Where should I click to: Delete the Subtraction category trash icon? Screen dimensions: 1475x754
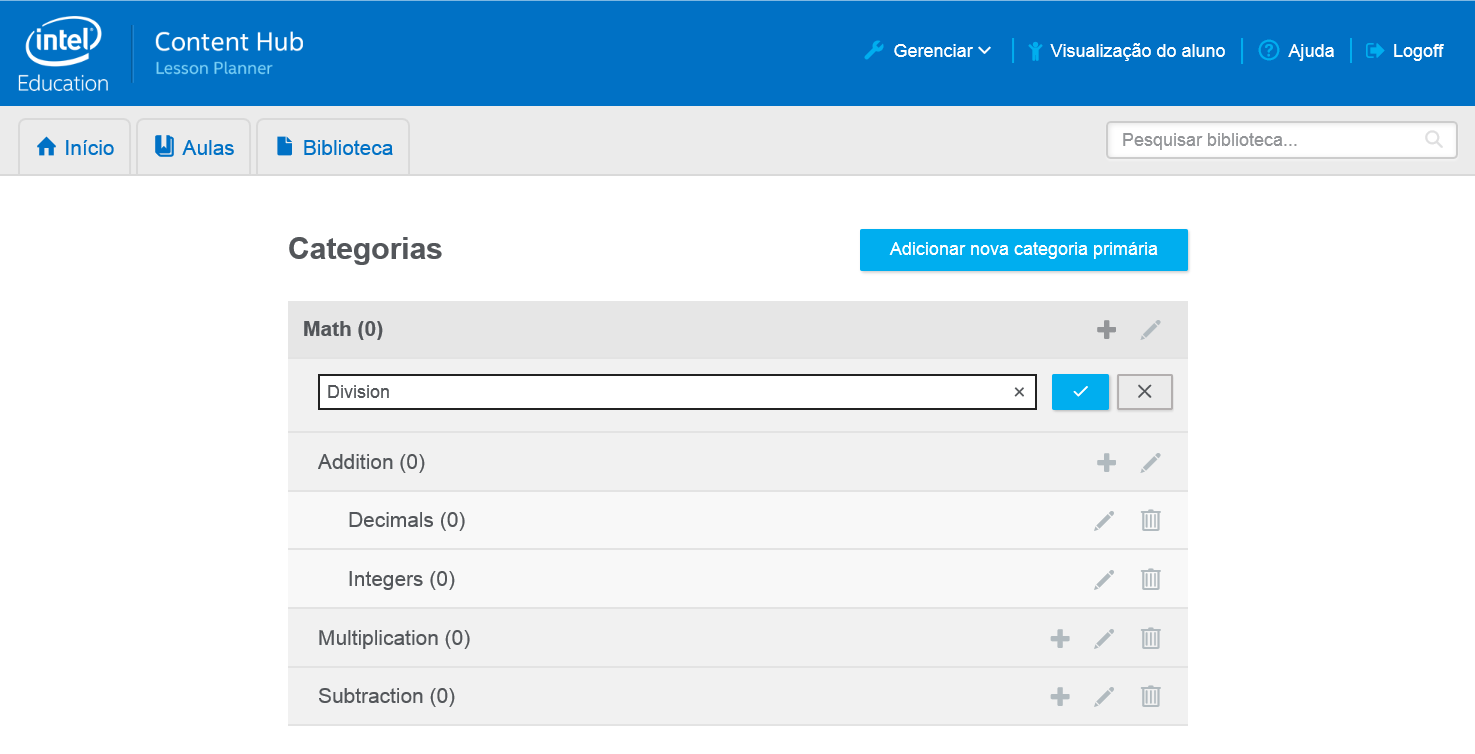click(x=1151, y=696)
